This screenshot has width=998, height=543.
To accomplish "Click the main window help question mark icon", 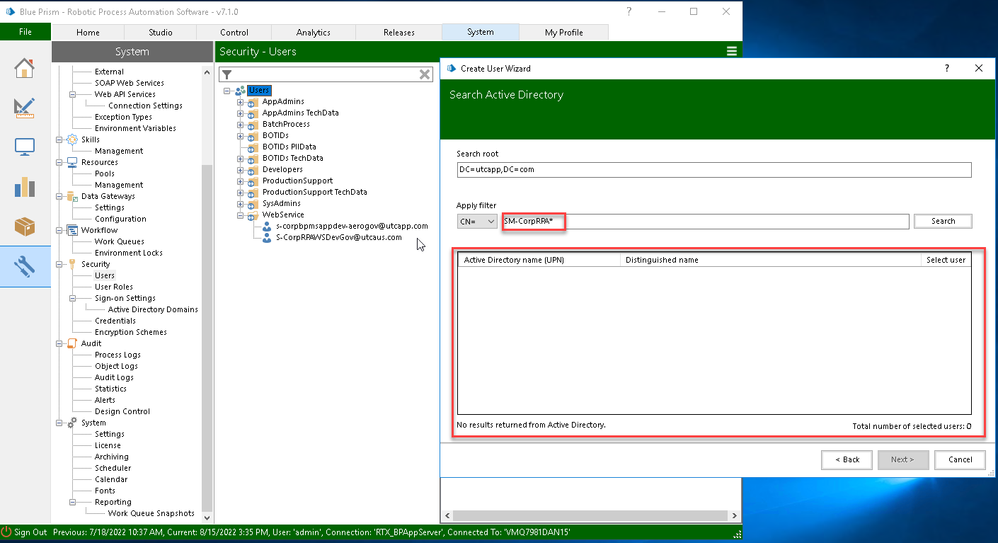I will 629,11.
